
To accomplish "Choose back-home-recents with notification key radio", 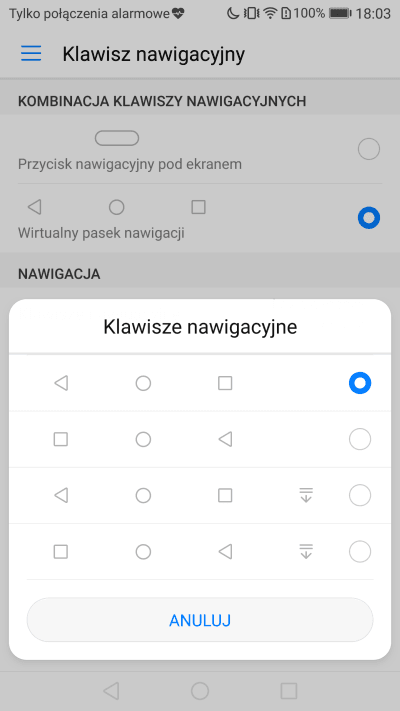I will tap(360, 495).
